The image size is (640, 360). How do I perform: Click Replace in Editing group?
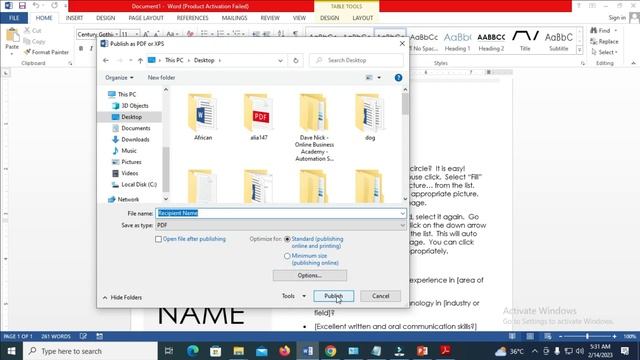click(604, 42)
